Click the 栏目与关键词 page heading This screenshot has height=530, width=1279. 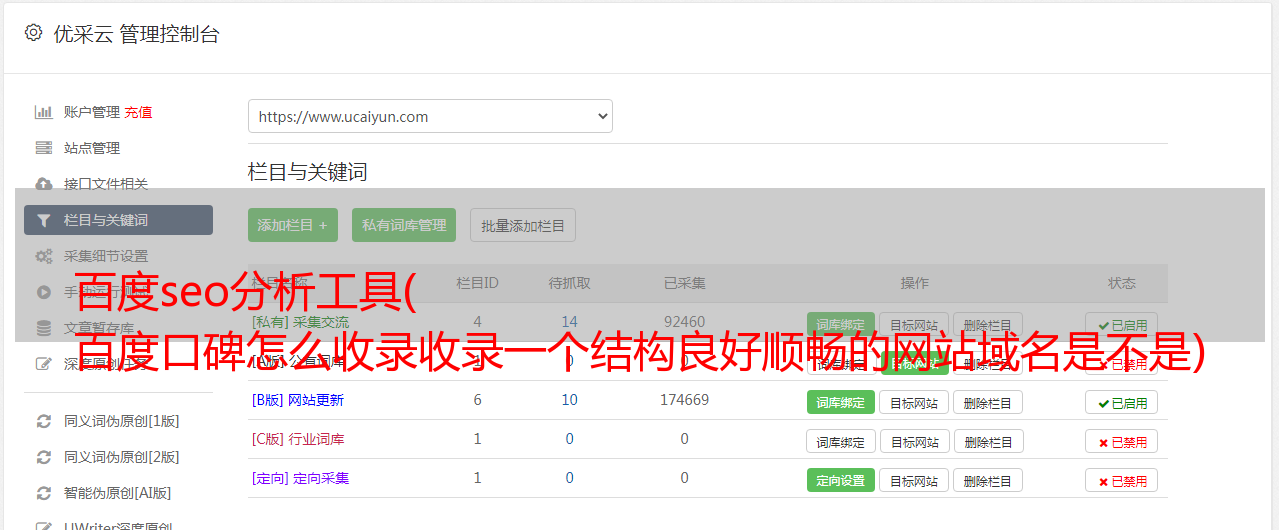(x=308, y=172)
